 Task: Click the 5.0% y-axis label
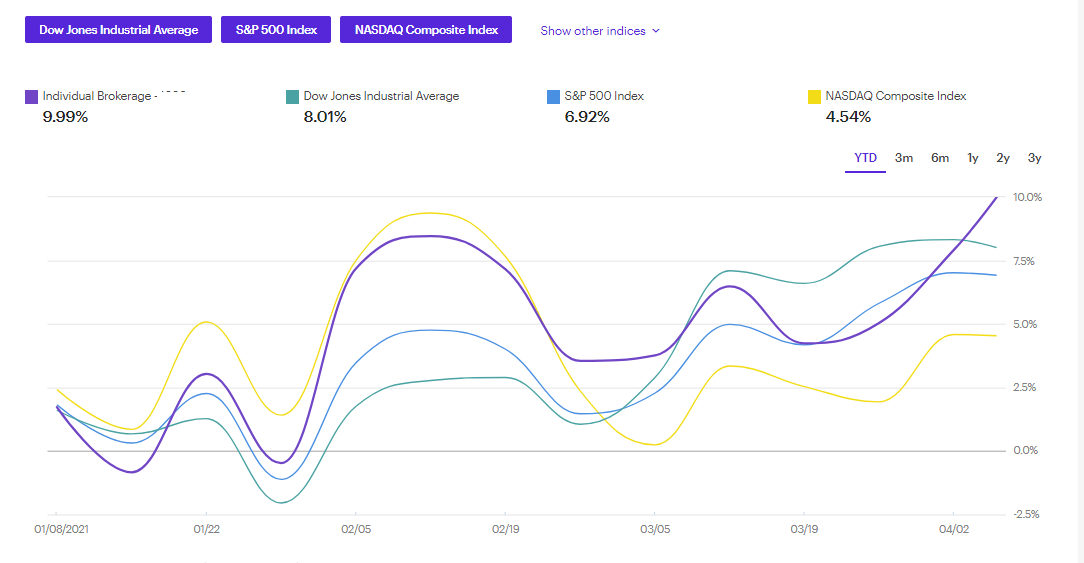(x=1025, y=324)
